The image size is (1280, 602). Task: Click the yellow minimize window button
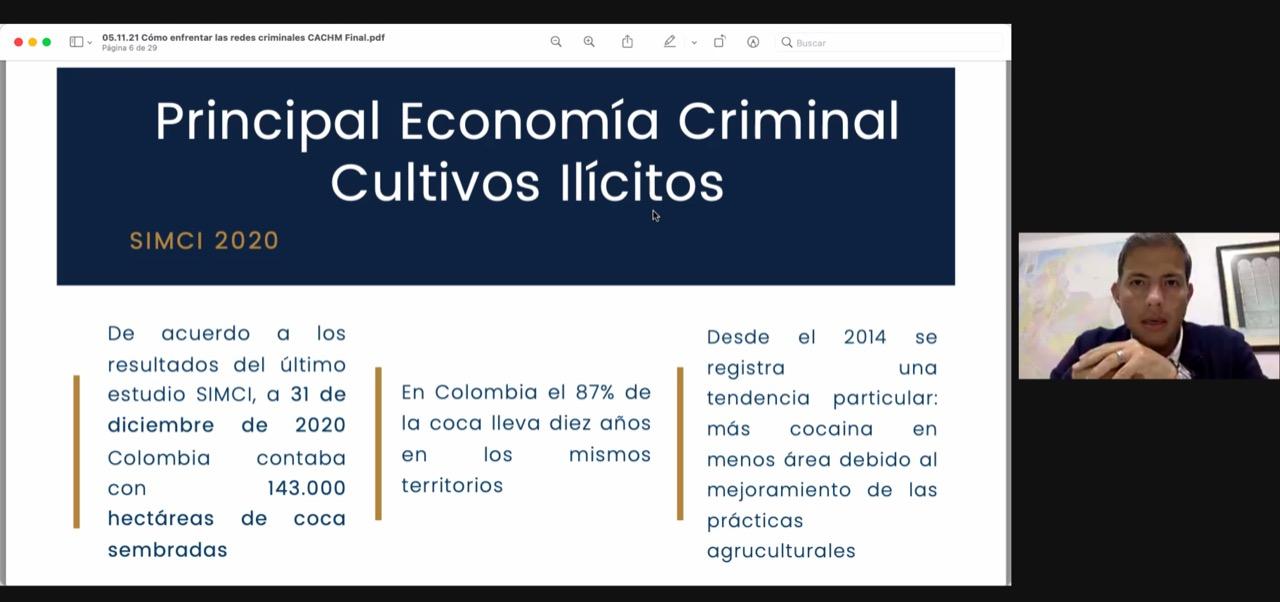click(x=32, y=42)
